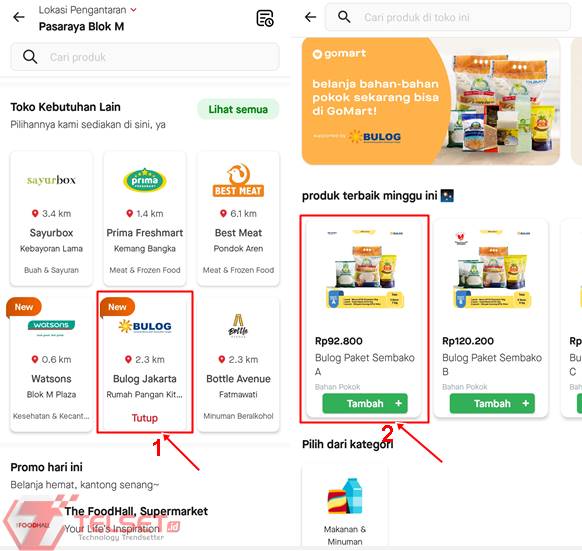Go back from the Pasaraya Blok M screen
Viewport: 582px width, 551px height.
19,17
